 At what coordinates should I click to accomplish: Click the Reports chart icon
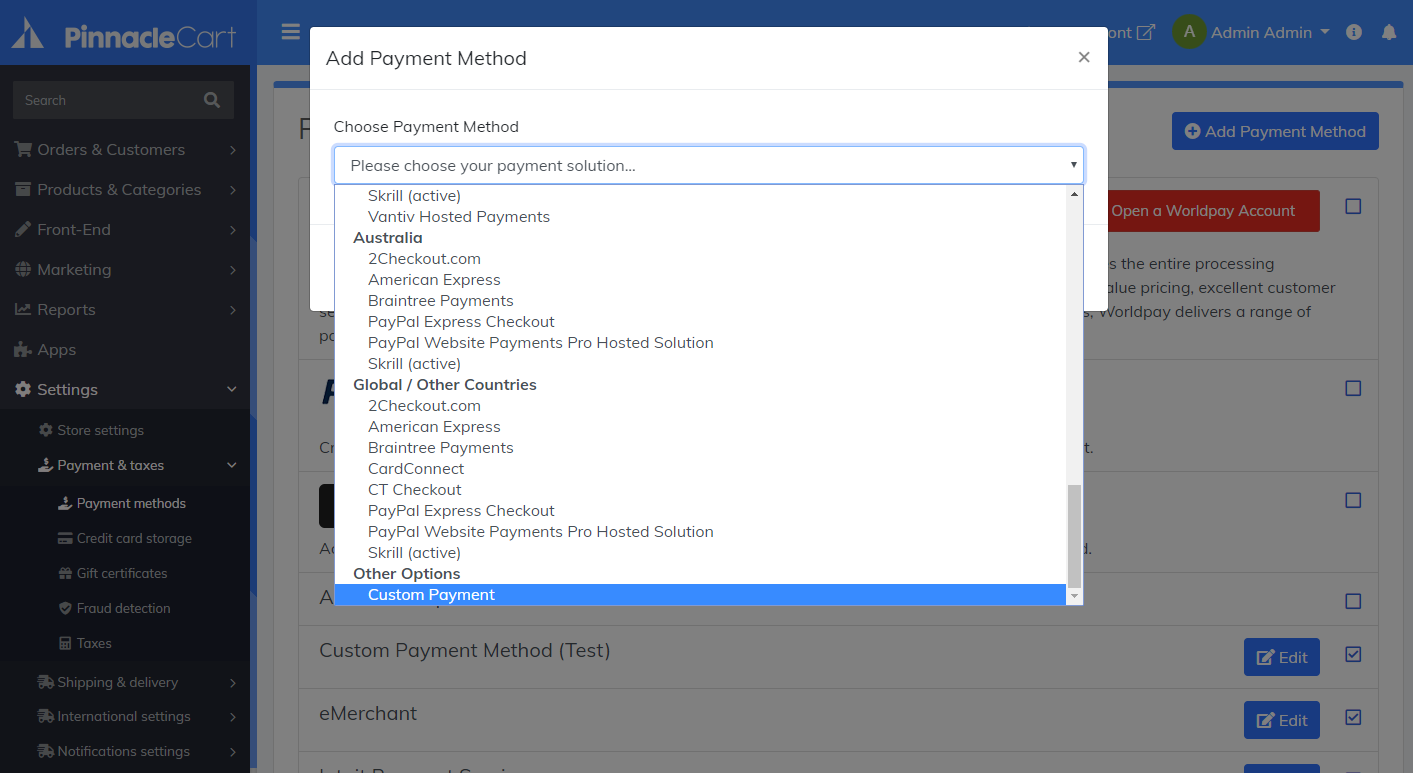[x=23, y=309]
